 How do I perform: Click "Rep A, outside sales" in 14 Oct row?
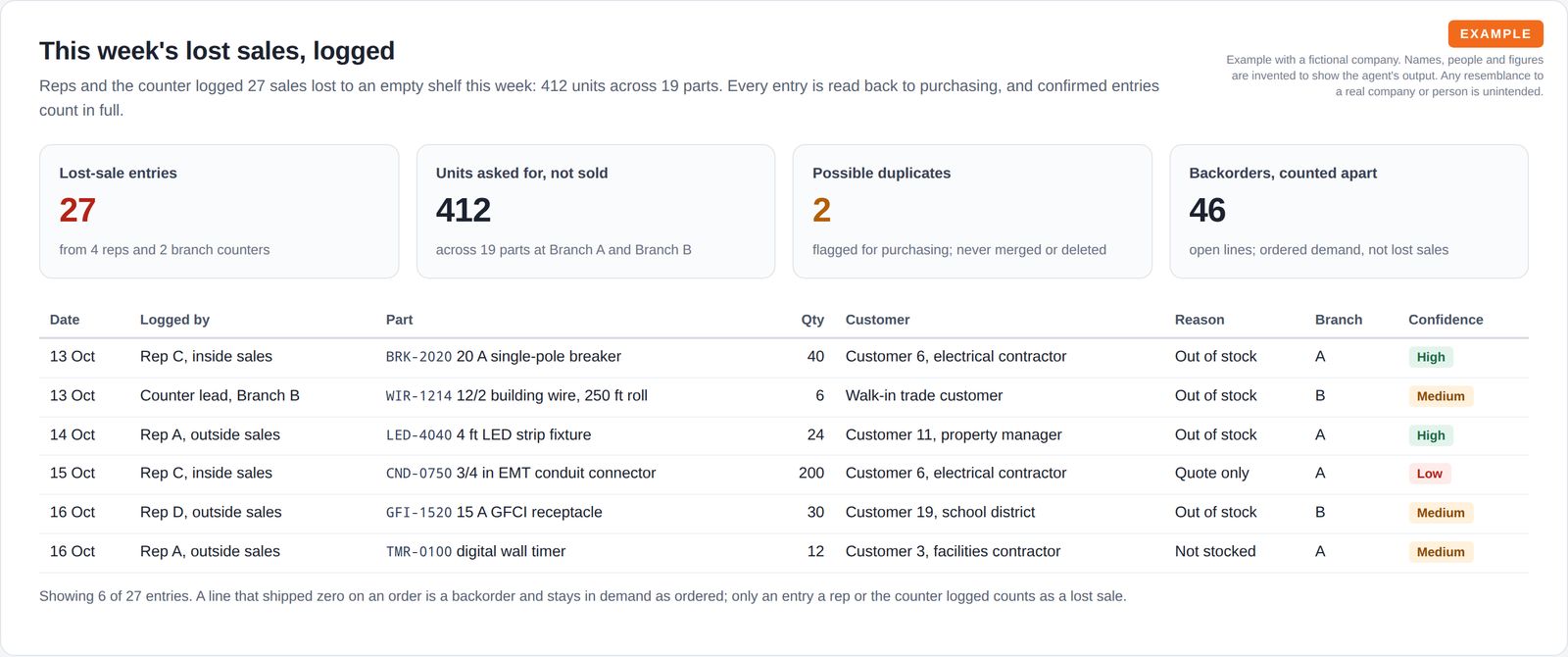210,434
